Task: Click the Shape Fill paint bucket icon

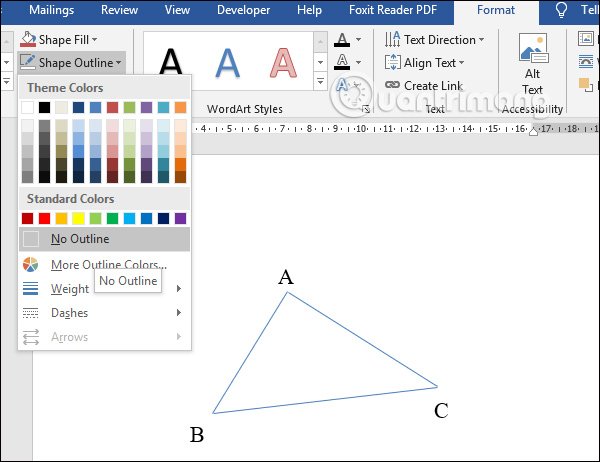Action: click(28, 39)
